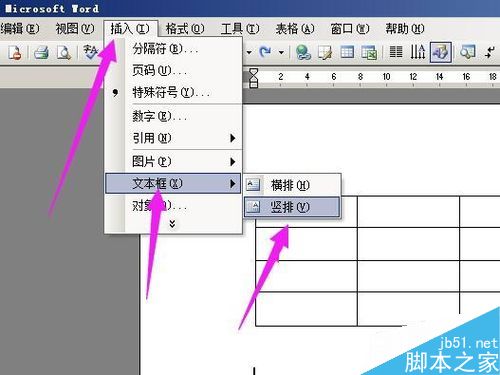Viewport: 500px width, 375px height.
Task: Open the 表格 (Table) menu
Action: point(295,29)
